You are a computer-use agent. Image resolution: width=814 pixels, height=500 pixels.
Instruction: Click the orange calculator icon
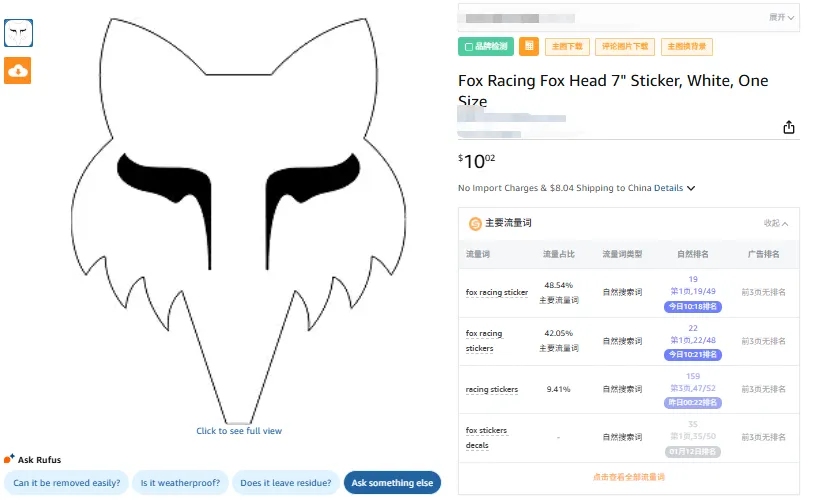(x=529, y=46)
